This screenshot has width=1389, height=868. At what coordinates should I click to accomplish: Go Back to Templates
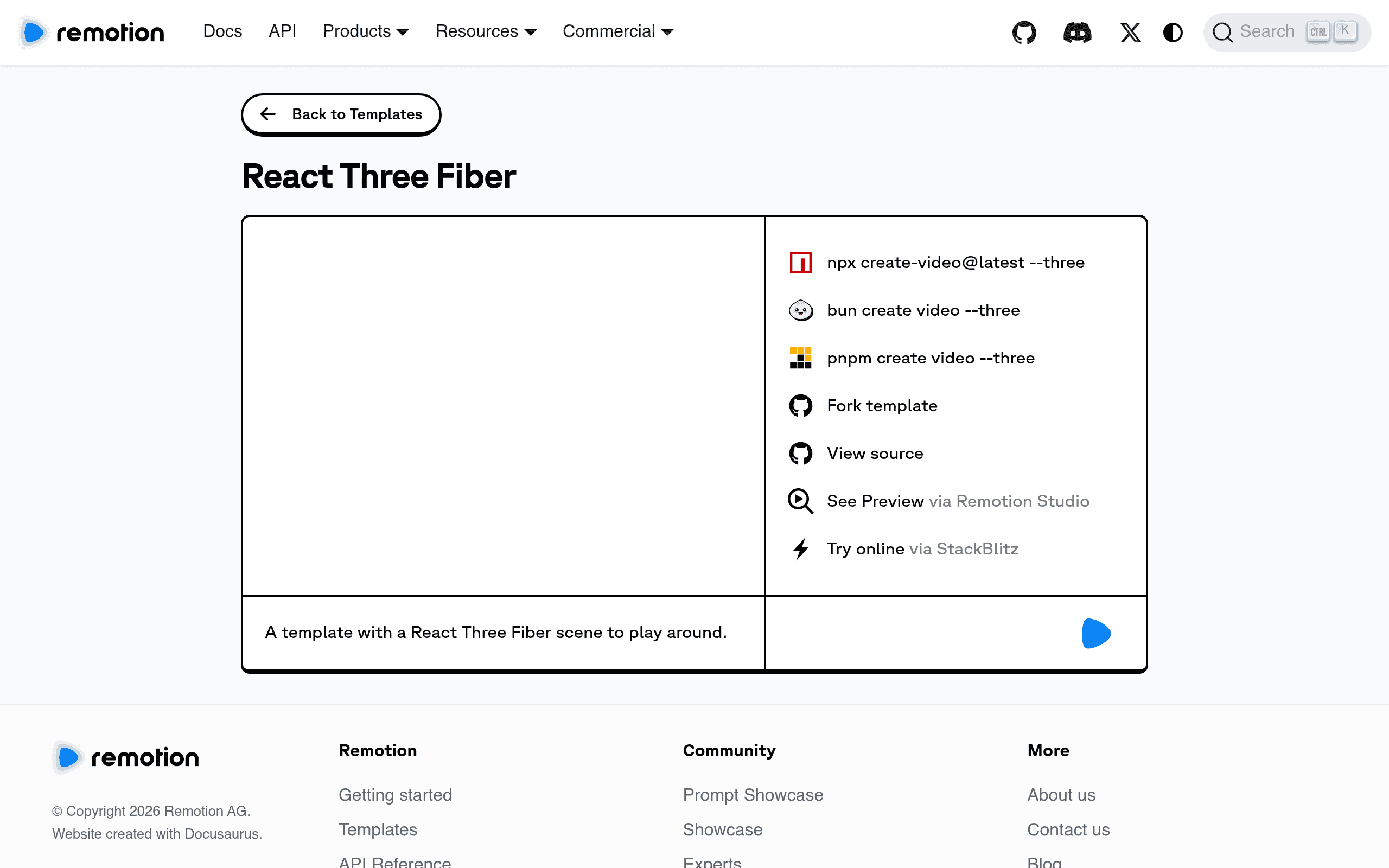341,114
